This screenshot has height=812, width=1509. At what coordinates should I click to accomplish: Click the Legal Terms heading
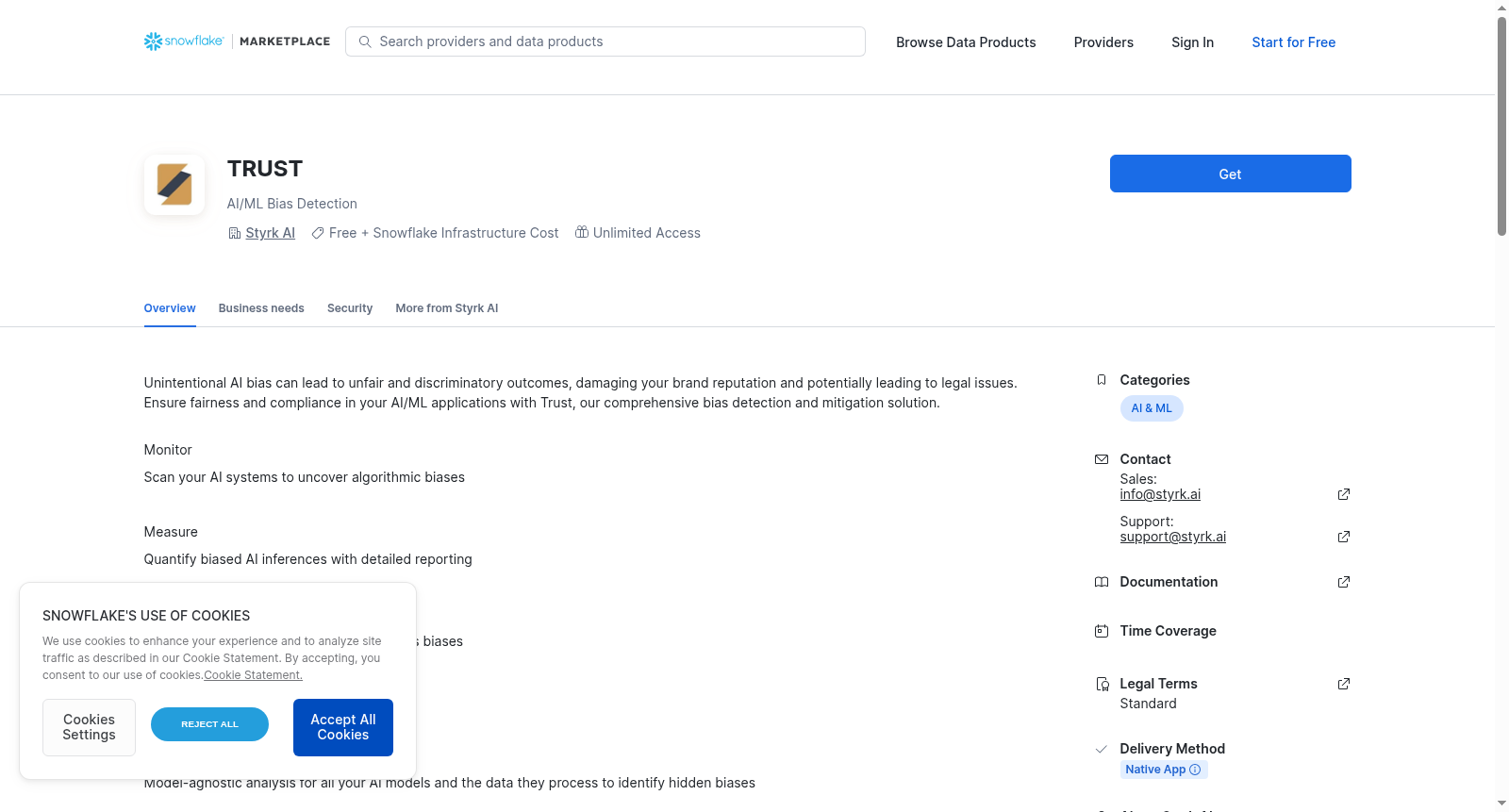(1158, 684)
